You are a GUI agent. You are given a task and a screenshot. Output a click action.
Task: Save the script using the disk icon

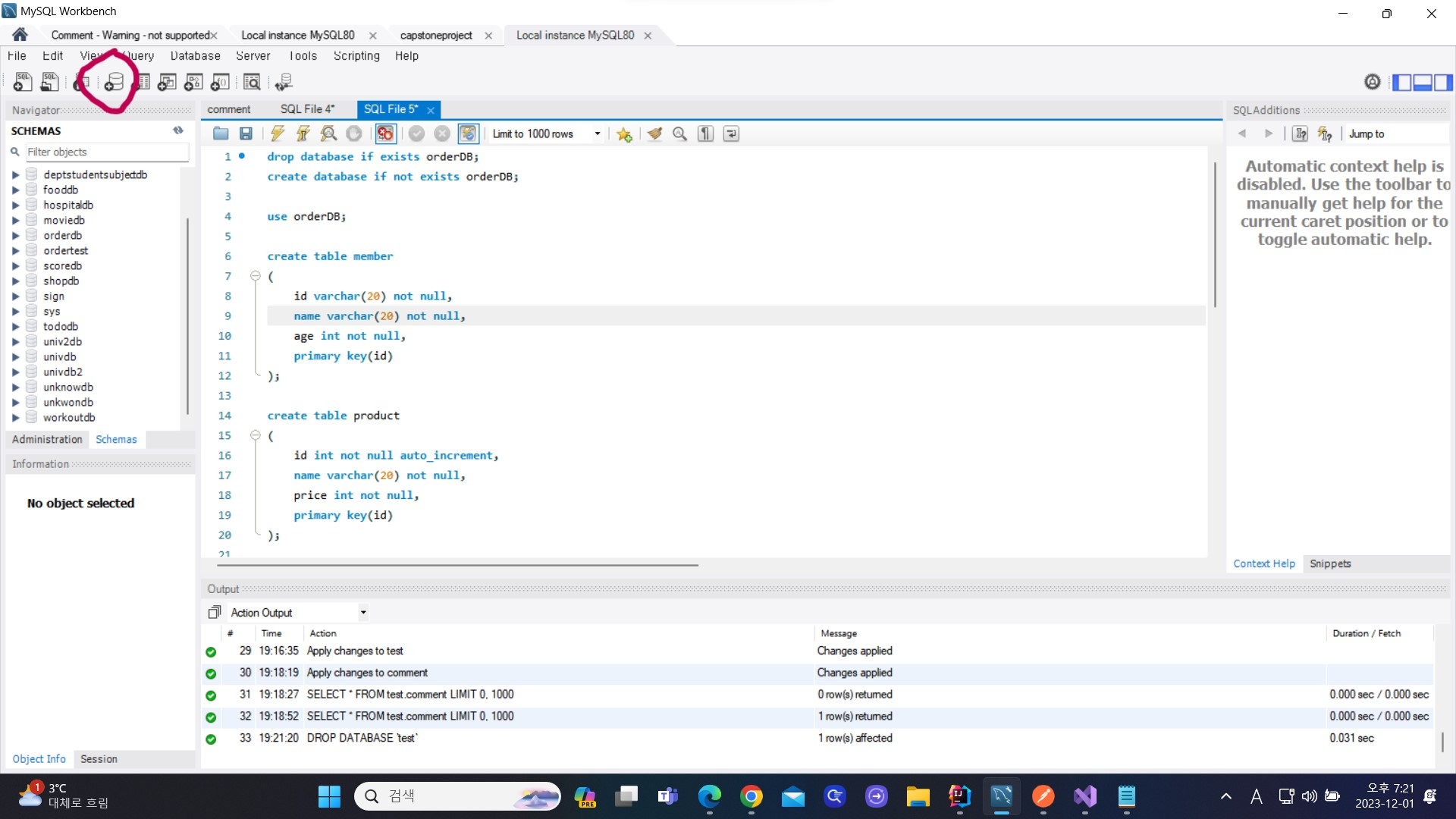246,134
